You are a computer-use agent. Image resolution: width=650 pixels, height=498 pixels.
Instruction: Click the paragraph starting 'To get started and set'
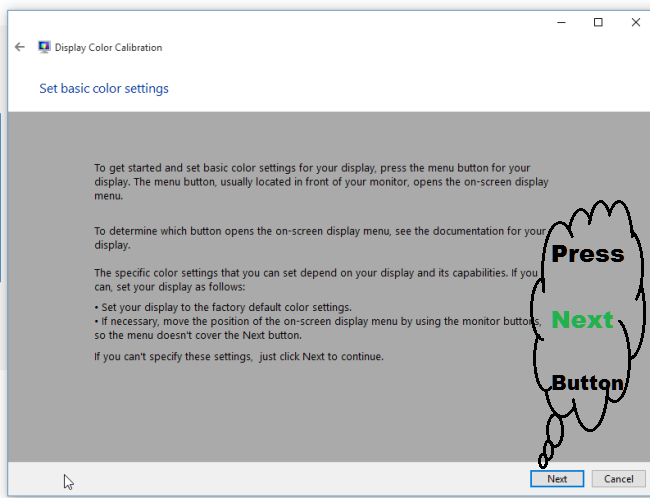point(321,182)
